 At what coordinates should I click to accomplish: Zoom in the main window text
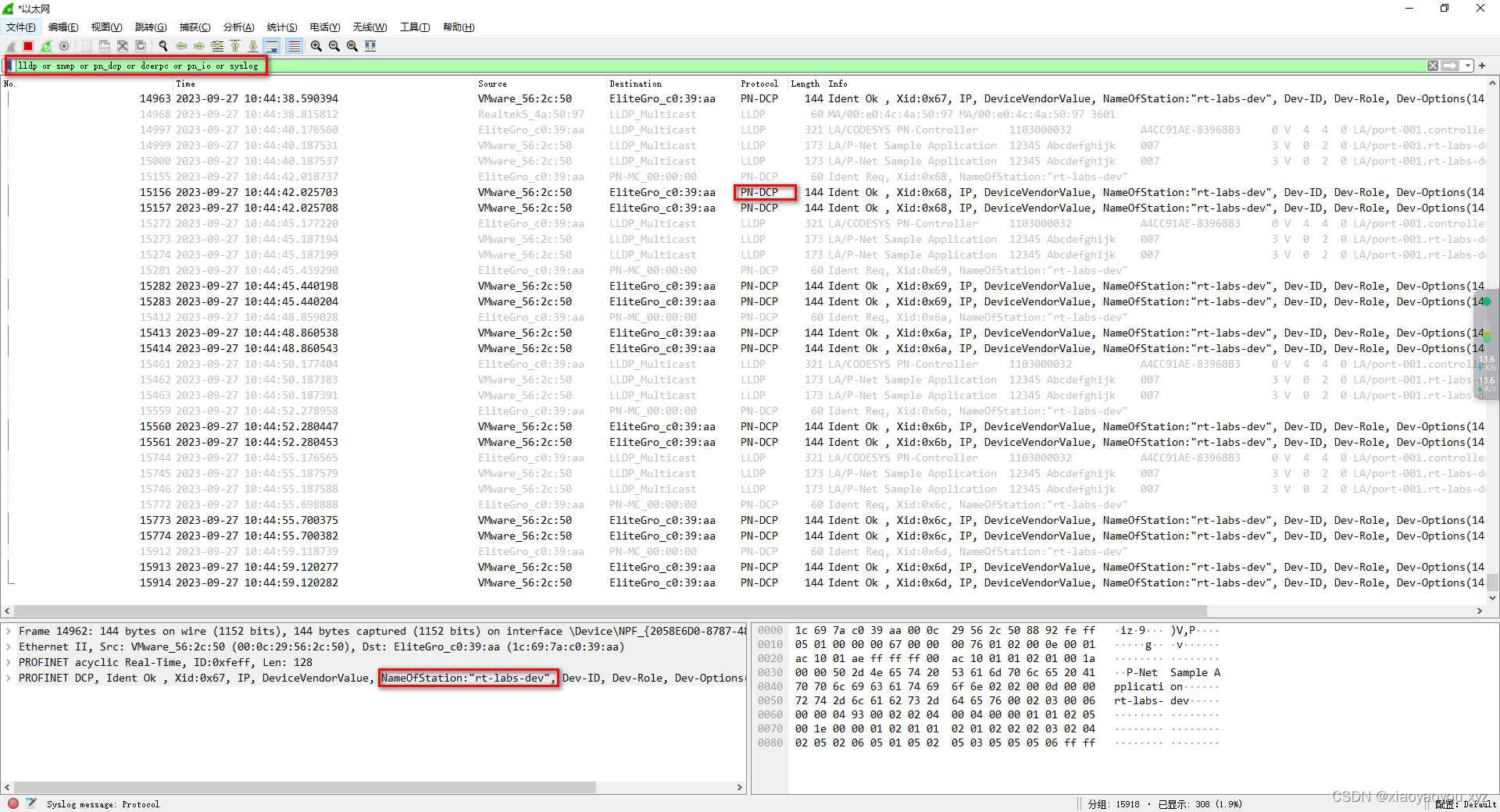[316, 46]
